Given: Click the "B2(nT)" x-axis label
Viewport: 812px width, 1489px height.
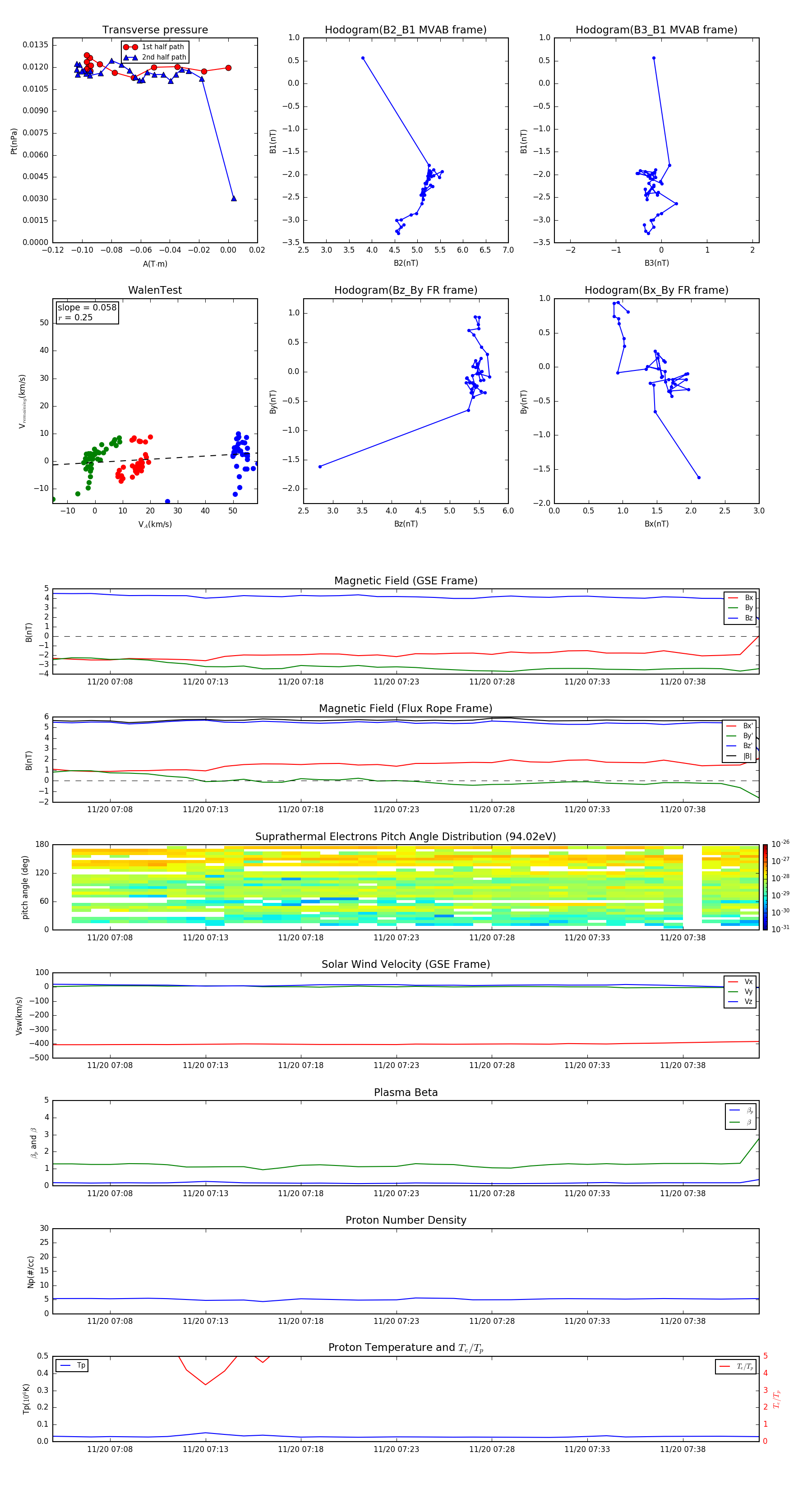Looking at the screenshot, I should pyautogui.click(x=406, y=263).
